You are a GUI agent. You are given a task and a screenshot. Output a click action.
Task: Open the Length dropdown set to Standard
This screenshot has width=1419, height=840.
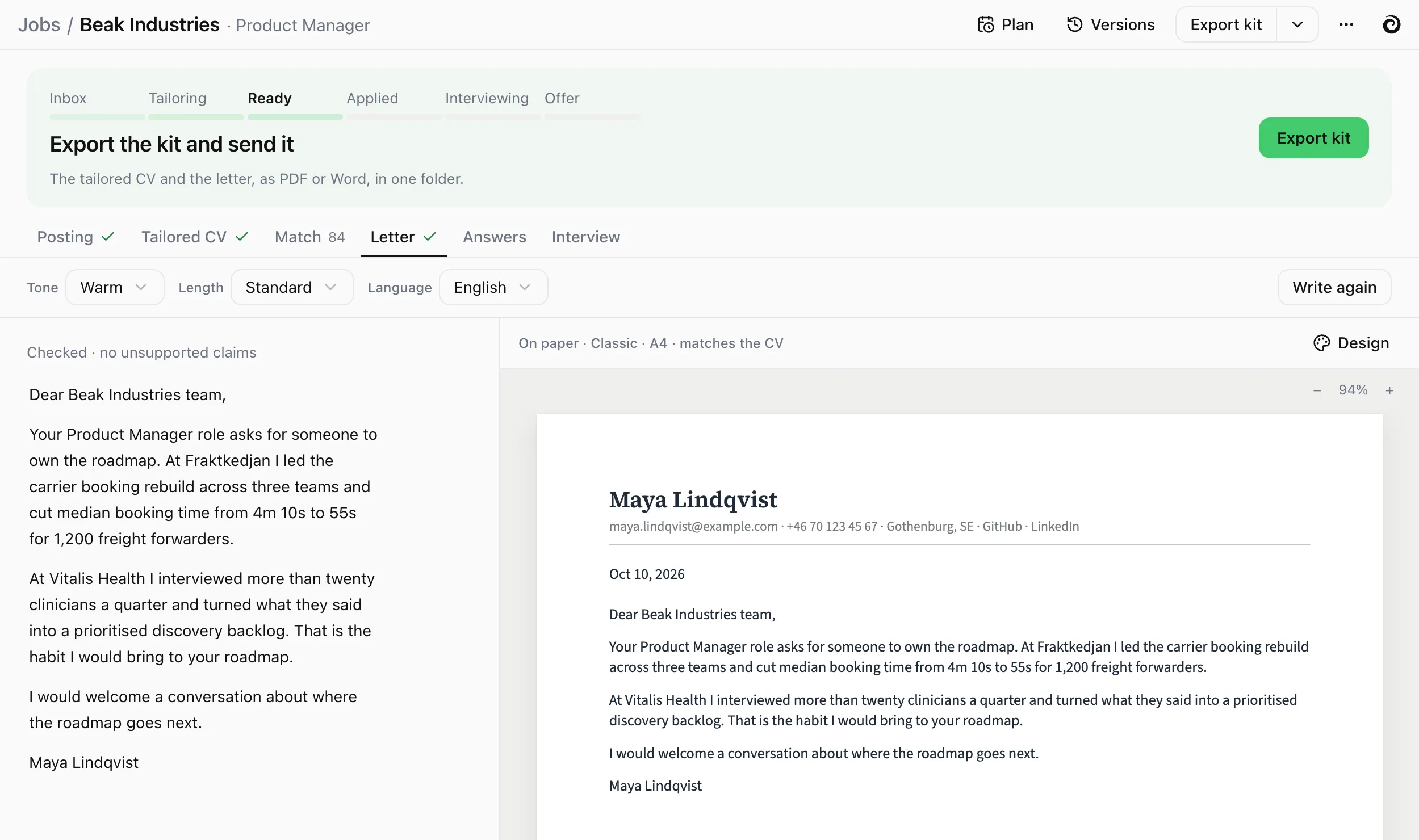(292, 287)
